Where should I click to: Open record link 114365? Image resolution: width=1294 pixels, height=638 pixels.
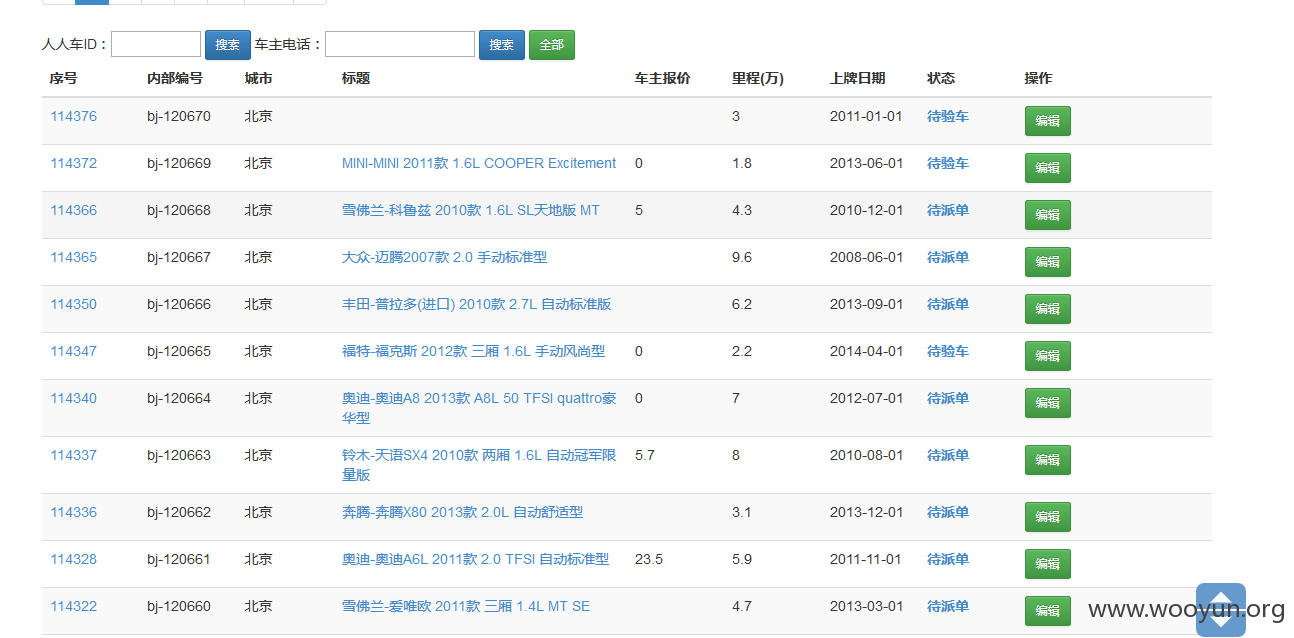pyautogui.click(x=74, y=257)
